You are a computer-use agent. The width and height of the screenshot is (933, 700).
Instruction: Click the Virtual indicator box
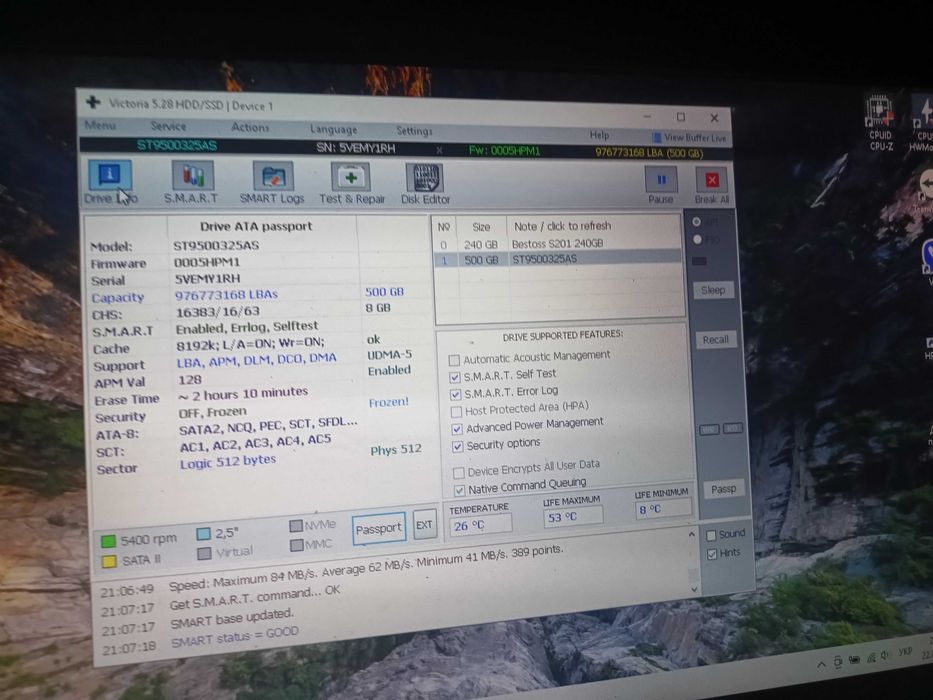[204, 554]
